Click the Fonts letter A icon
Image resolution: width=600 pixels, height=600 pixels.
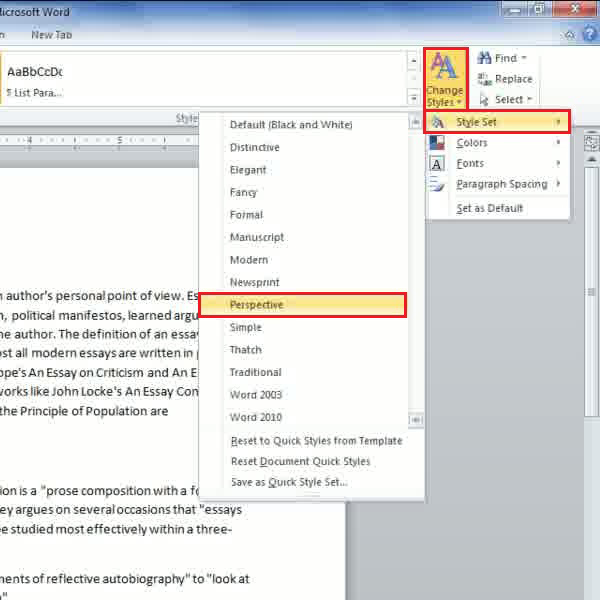pyautogui.click(x=437, y=164)
